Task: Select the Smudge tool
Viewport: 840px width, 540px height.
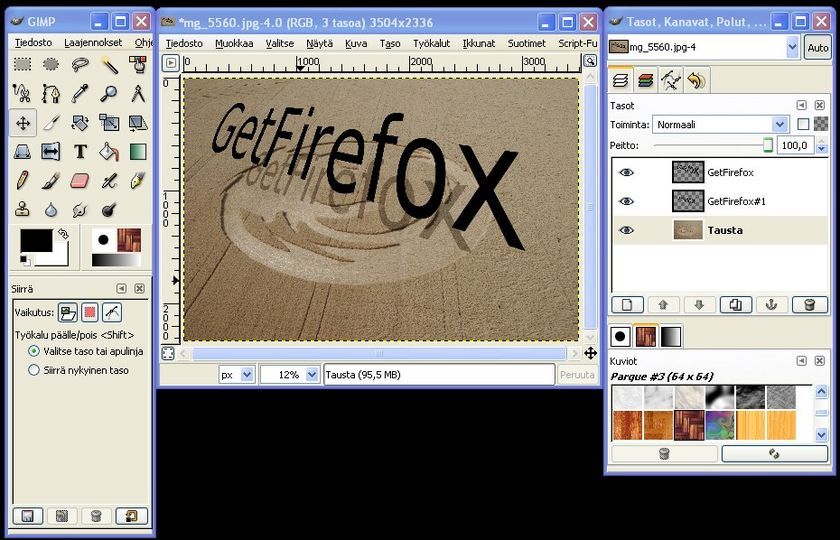Action: click(80, 209)
